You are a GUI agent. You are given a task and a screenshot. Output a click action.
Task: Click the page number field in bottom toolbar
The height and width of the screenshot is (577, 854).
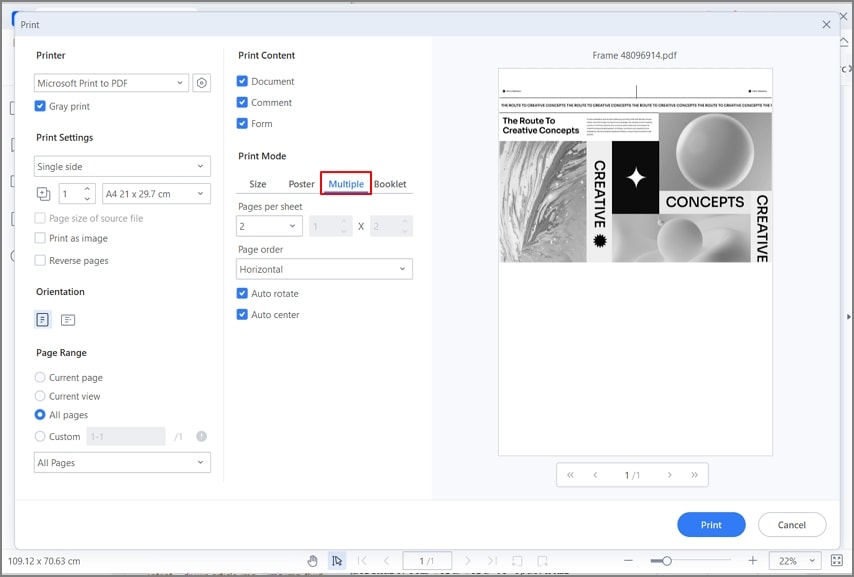click(x=427, y=561)
